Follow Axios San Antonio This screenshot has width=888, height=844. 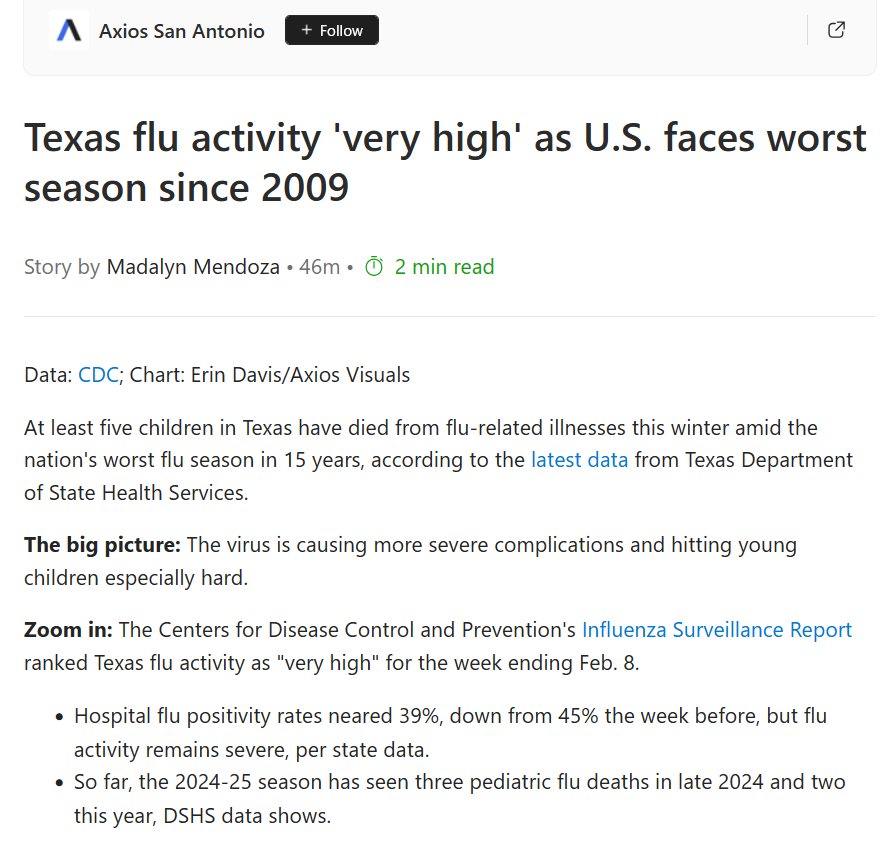[x=332, y=31]
